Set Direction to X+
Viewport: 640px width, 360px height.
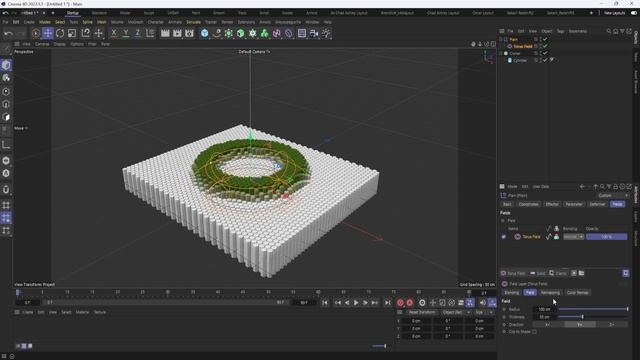click(548, 324)
